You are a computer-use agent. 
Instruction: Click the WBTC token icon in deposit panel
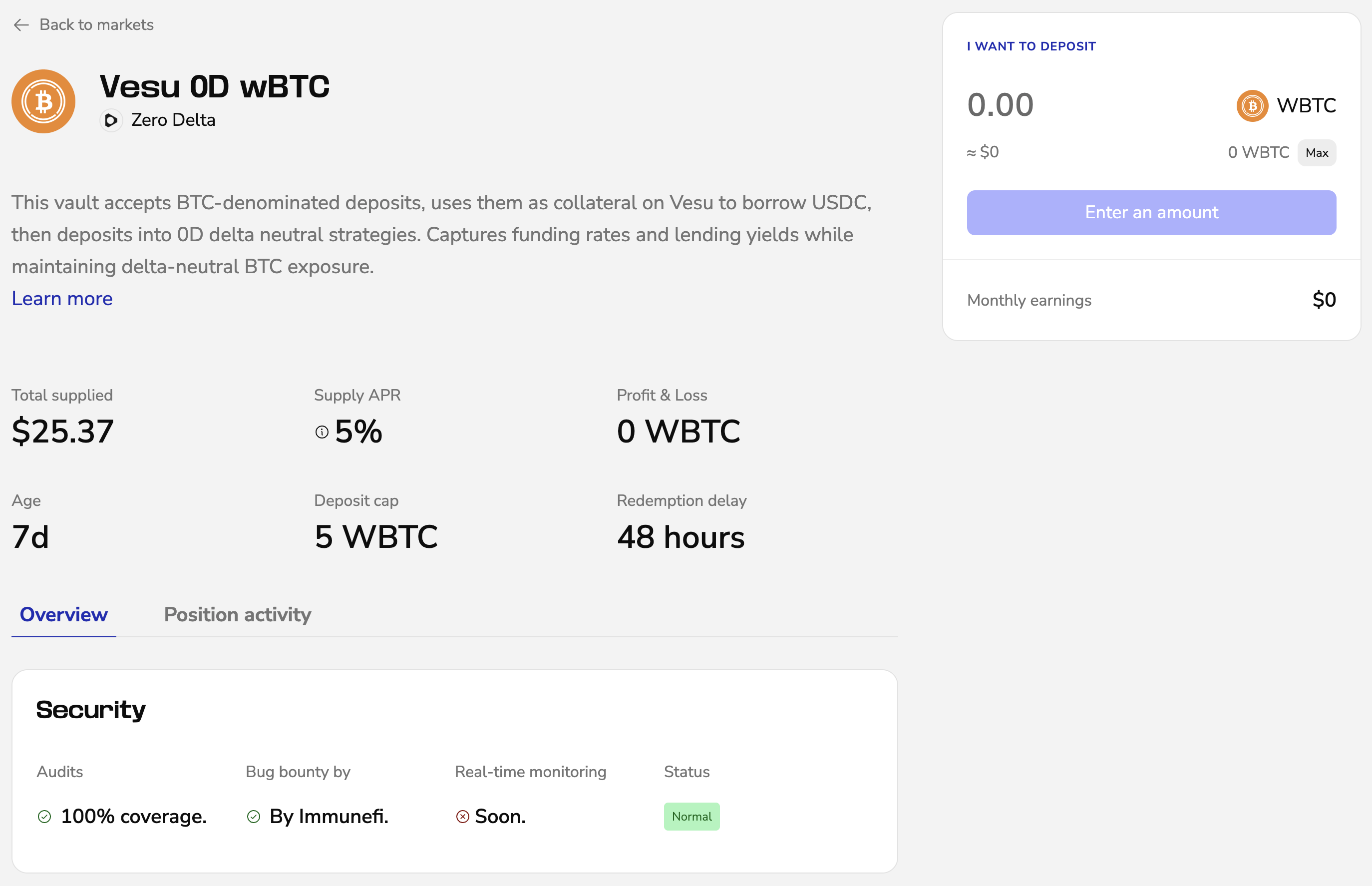click(1252, 106)
